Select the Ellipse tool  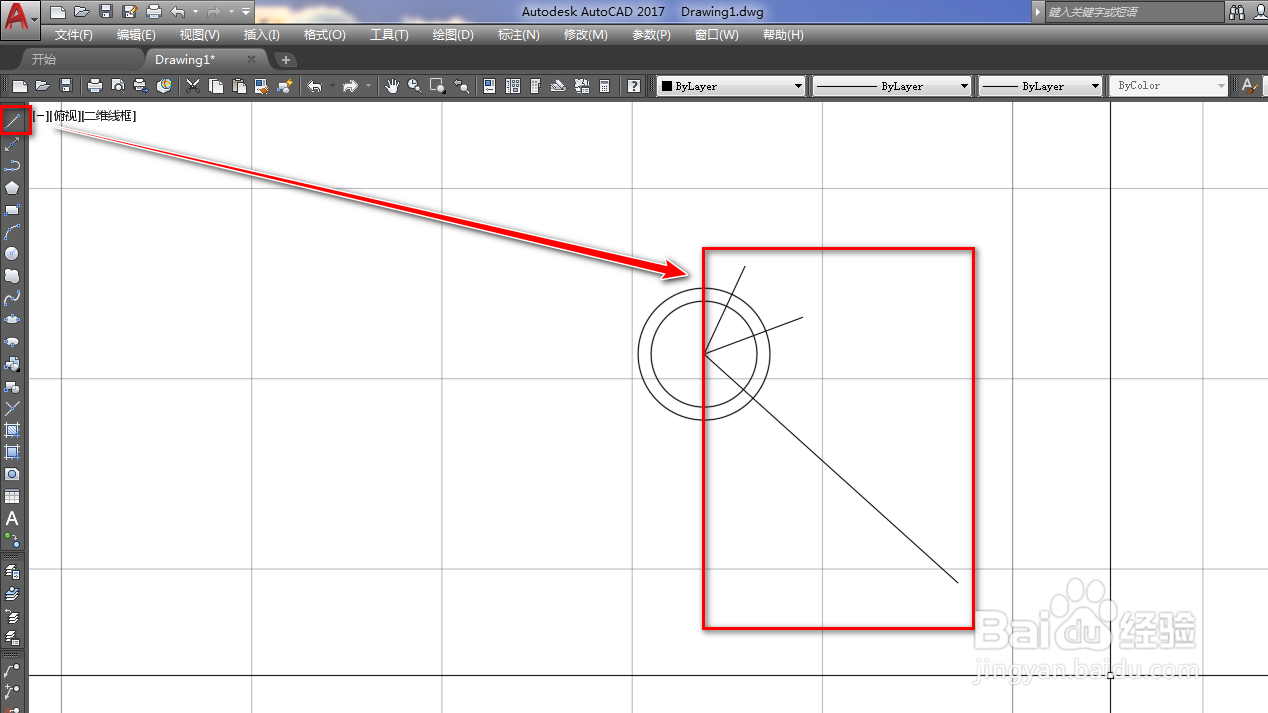pyautogui.click(x=13, y=319)
